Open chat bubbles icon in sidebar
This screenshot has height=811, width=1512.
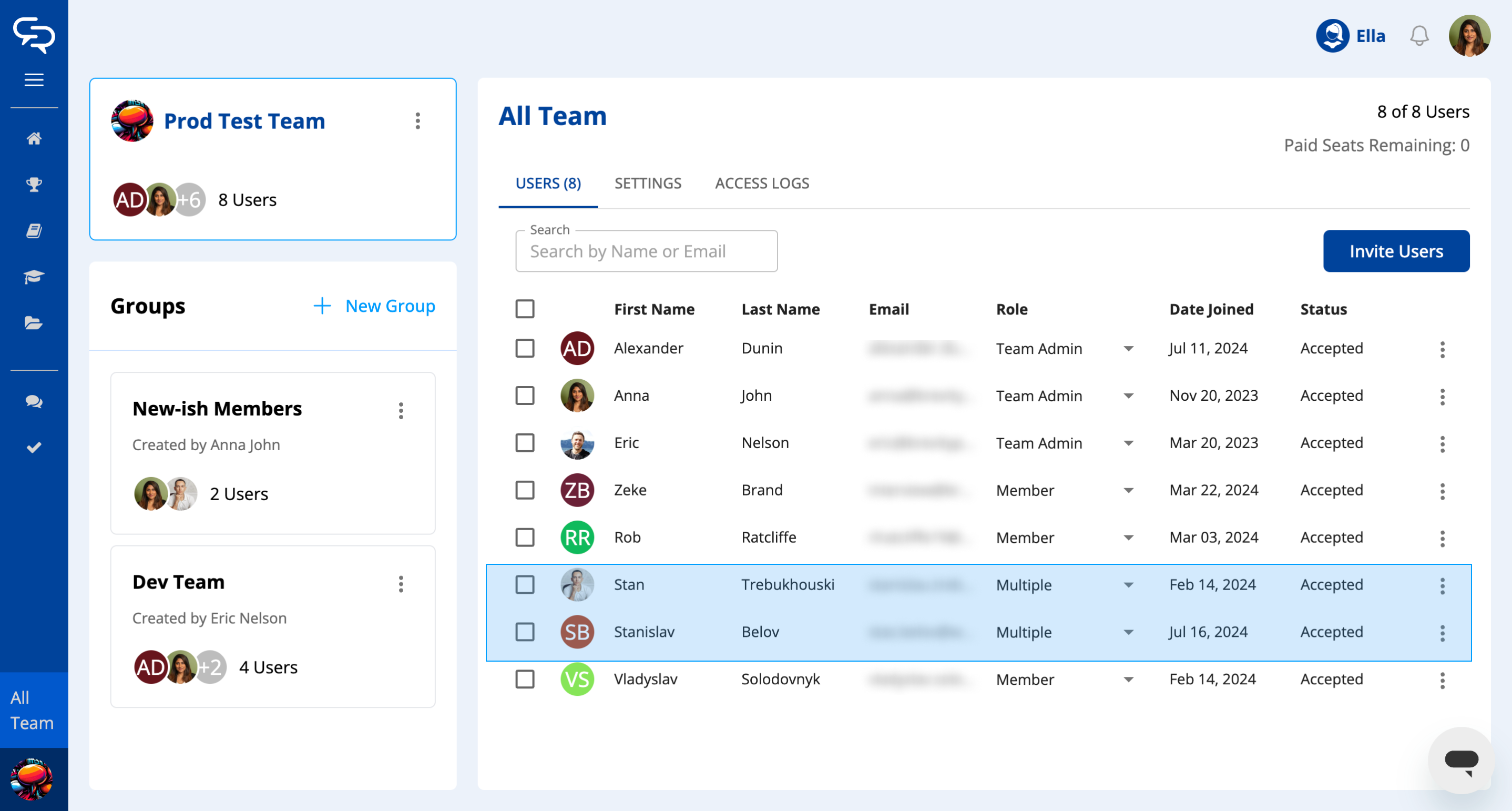34,402
